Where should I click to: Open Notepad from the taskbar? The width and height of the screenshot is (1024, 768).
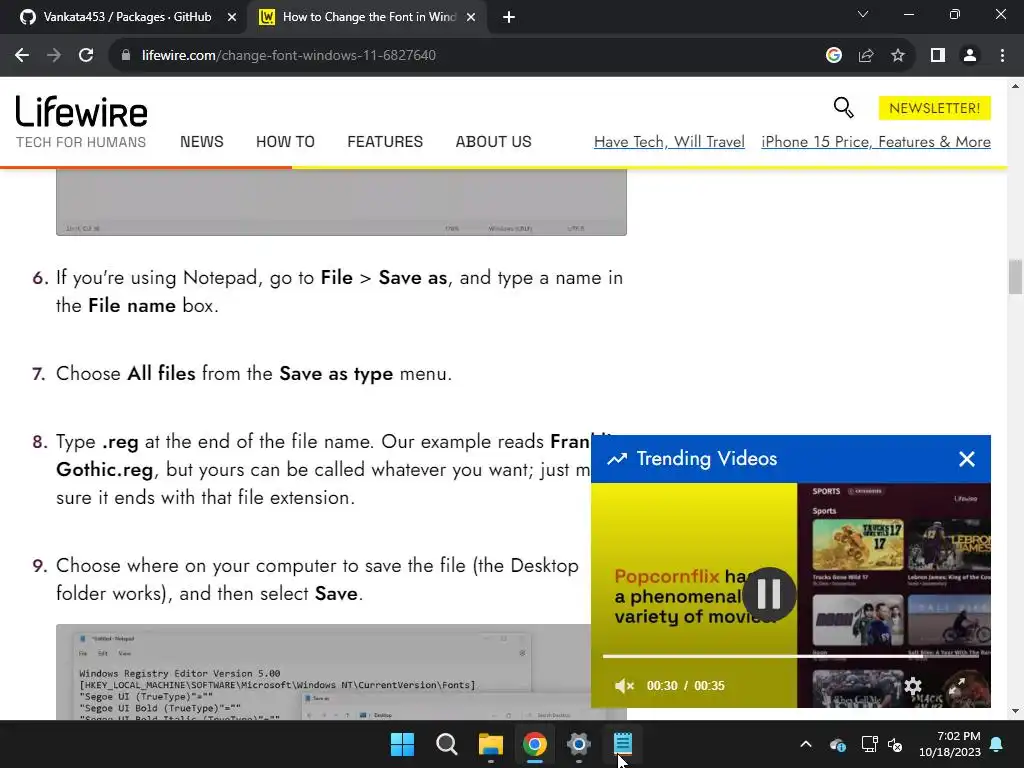[x=622, y=744]
